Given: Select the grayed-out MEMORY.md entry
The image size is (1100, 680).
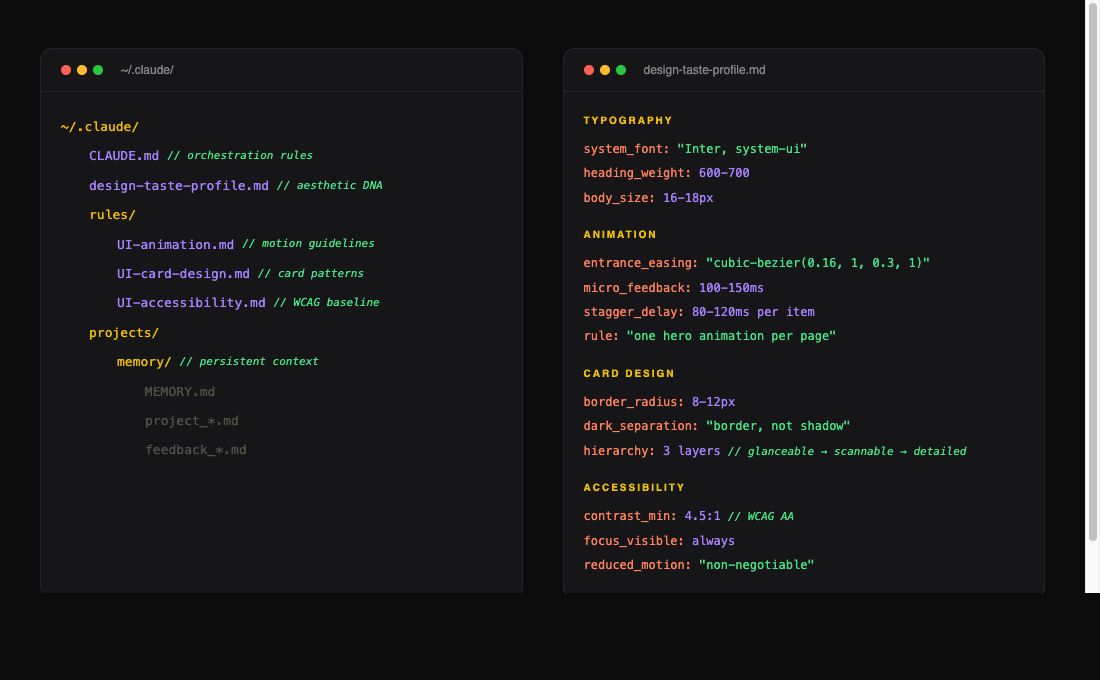Looking at the screenshot, I should [x=180, y=391].
